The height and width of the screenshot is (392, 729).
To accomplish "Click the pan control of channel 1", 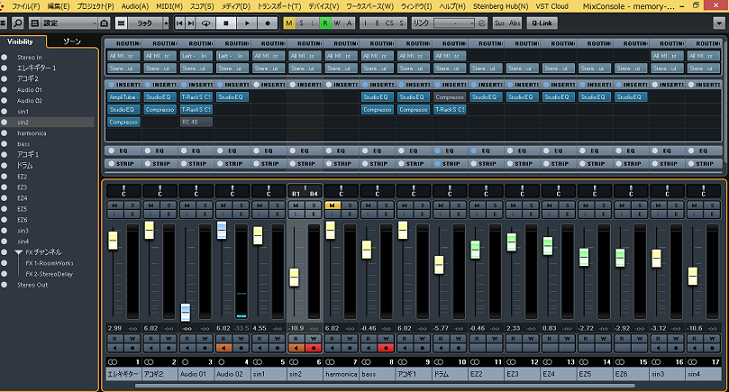I will point(124,191).
